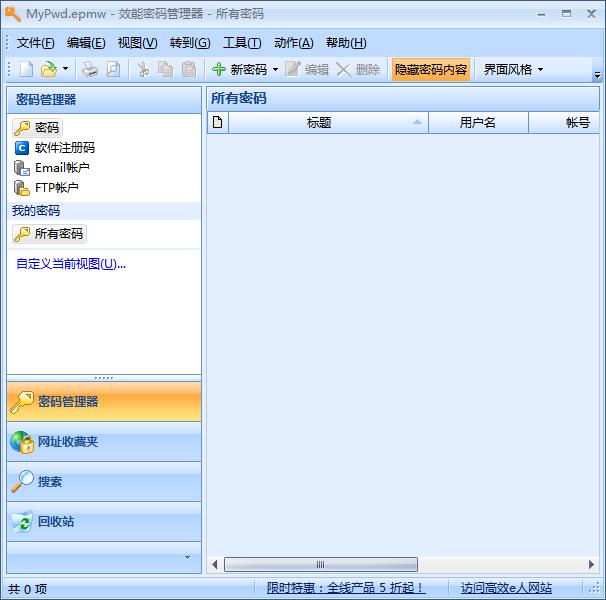Image resolution: width=606 pixels, height=600 pixels.
Task: Minimize the password manager window
Action: tap(542, 14)
